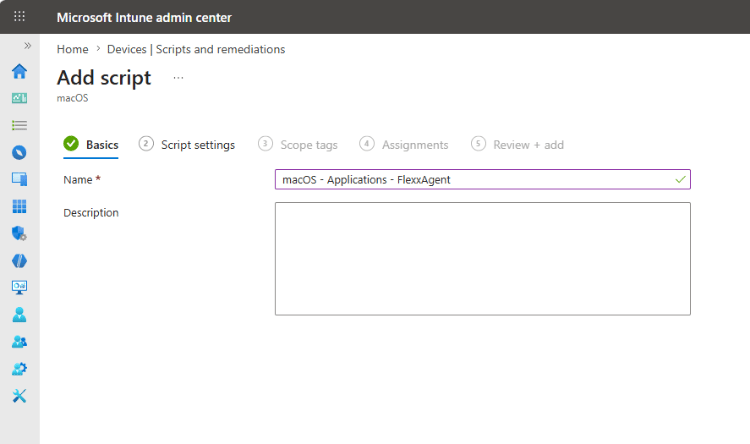Open Reports icon in sidebar

[20, 261]
